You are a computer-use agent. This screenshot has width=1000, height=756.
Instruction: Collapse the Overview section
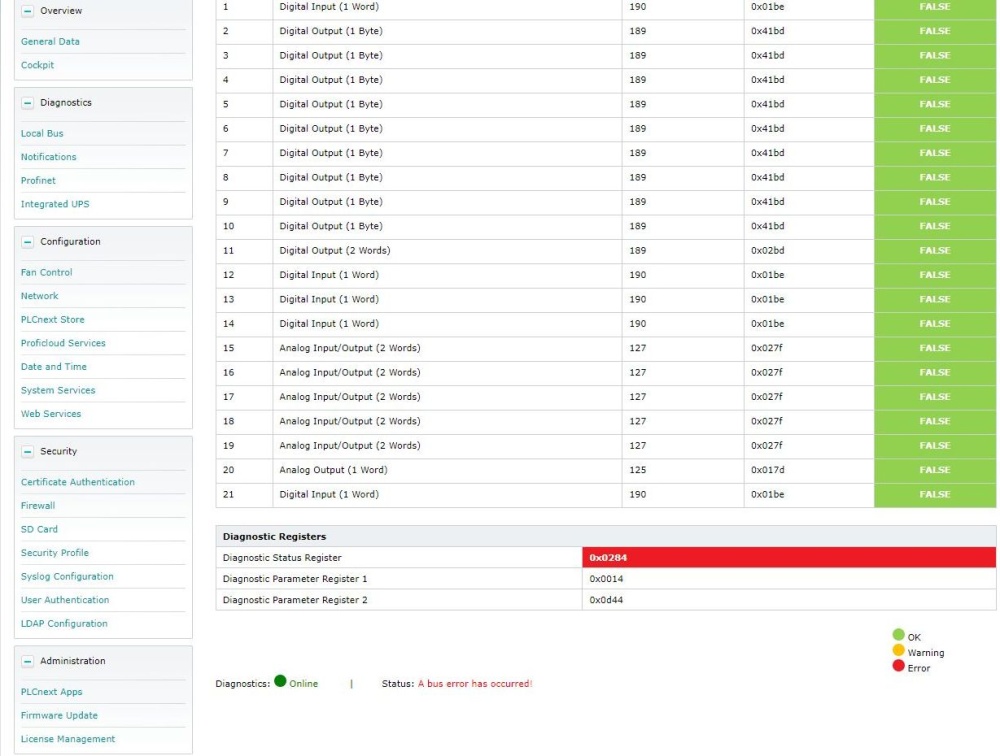[27, 11]
